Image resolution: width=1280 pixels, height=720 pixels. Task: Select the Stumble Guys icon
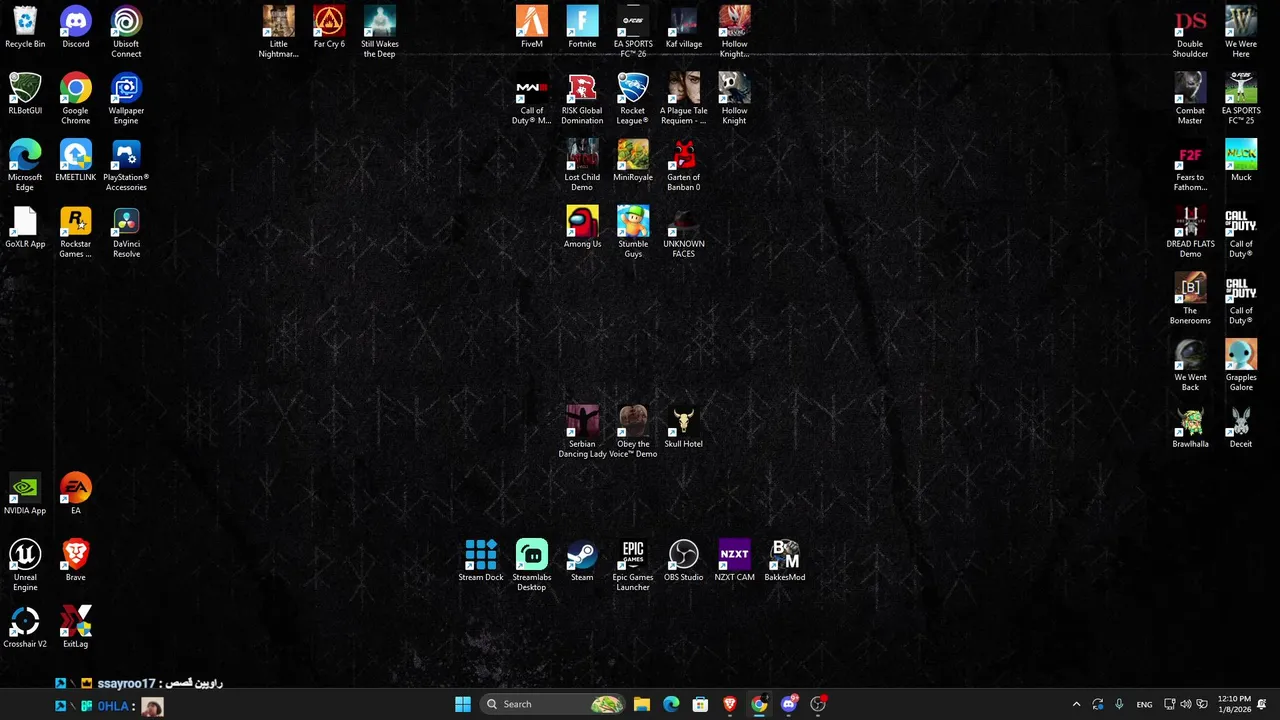point(633,232)
